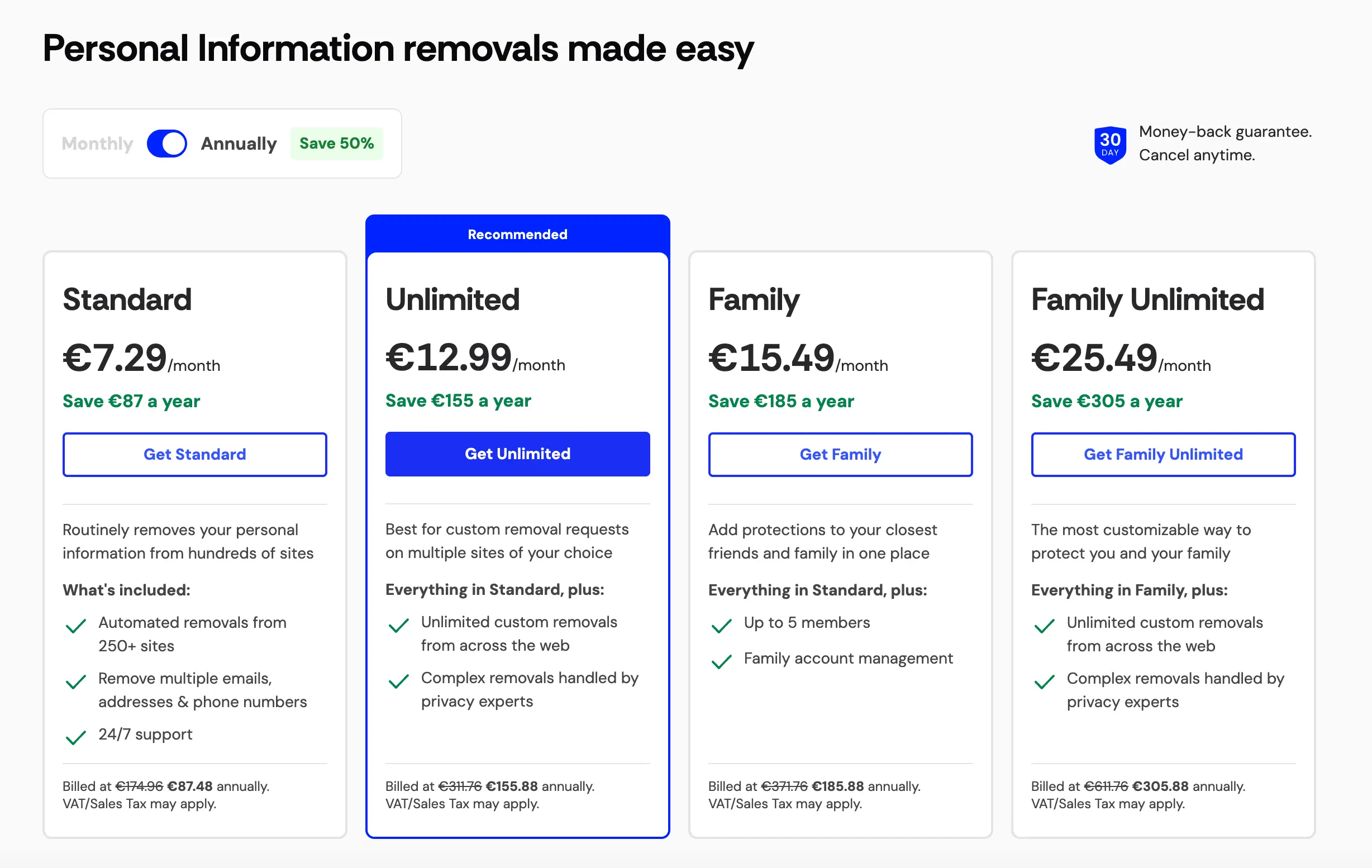Click the Recommended banner on the Unlimited plan

[517, 234]
